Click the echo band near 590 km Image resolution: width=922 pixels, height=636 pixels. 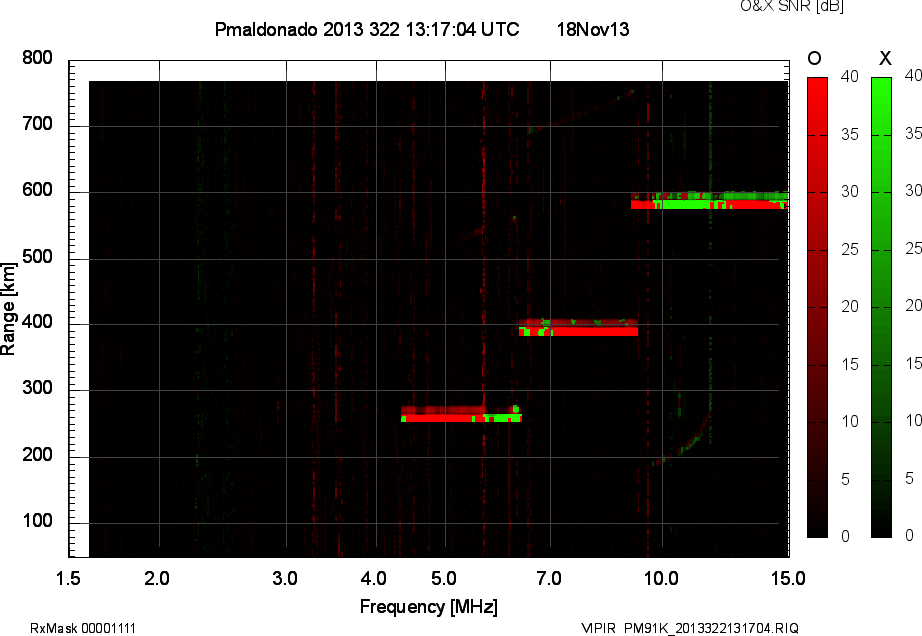tap(710, 200)
